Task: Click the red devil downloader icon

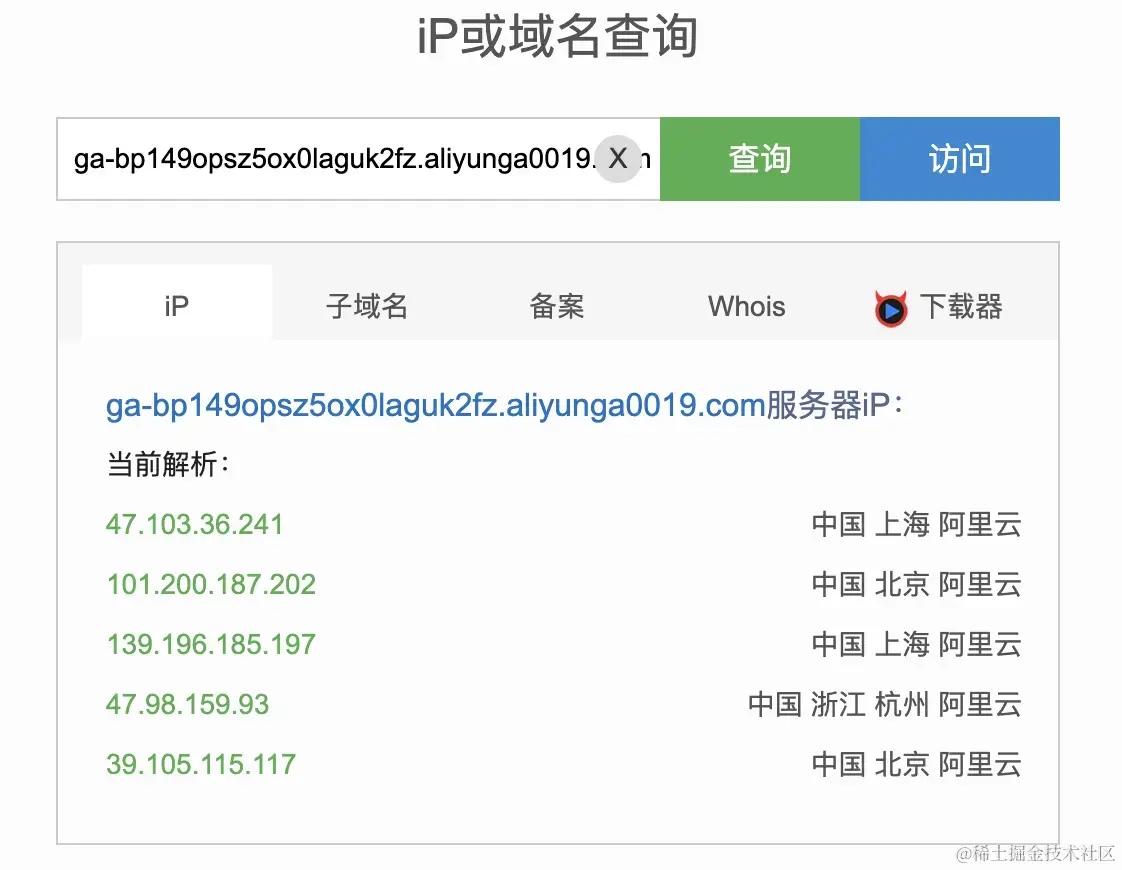Action: (891, 308)
